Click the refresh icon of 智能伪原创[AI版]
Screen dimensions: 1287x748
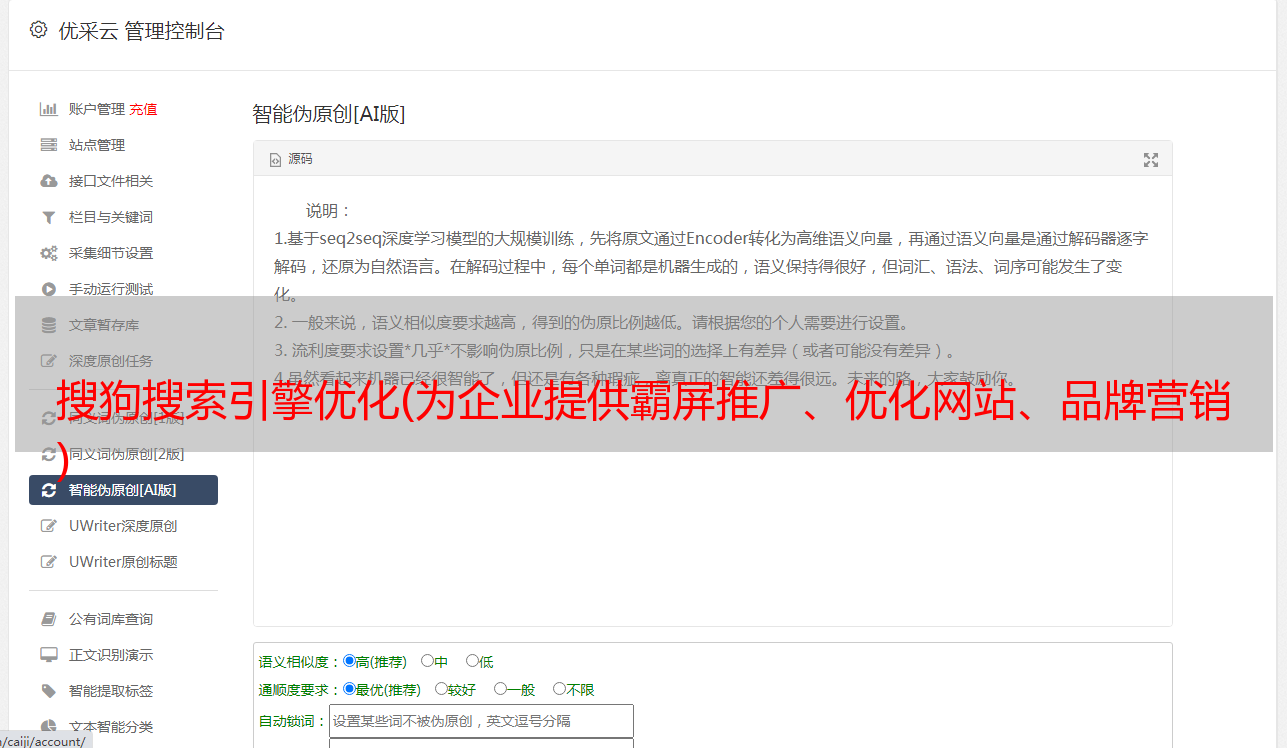(x=48, y=490)
